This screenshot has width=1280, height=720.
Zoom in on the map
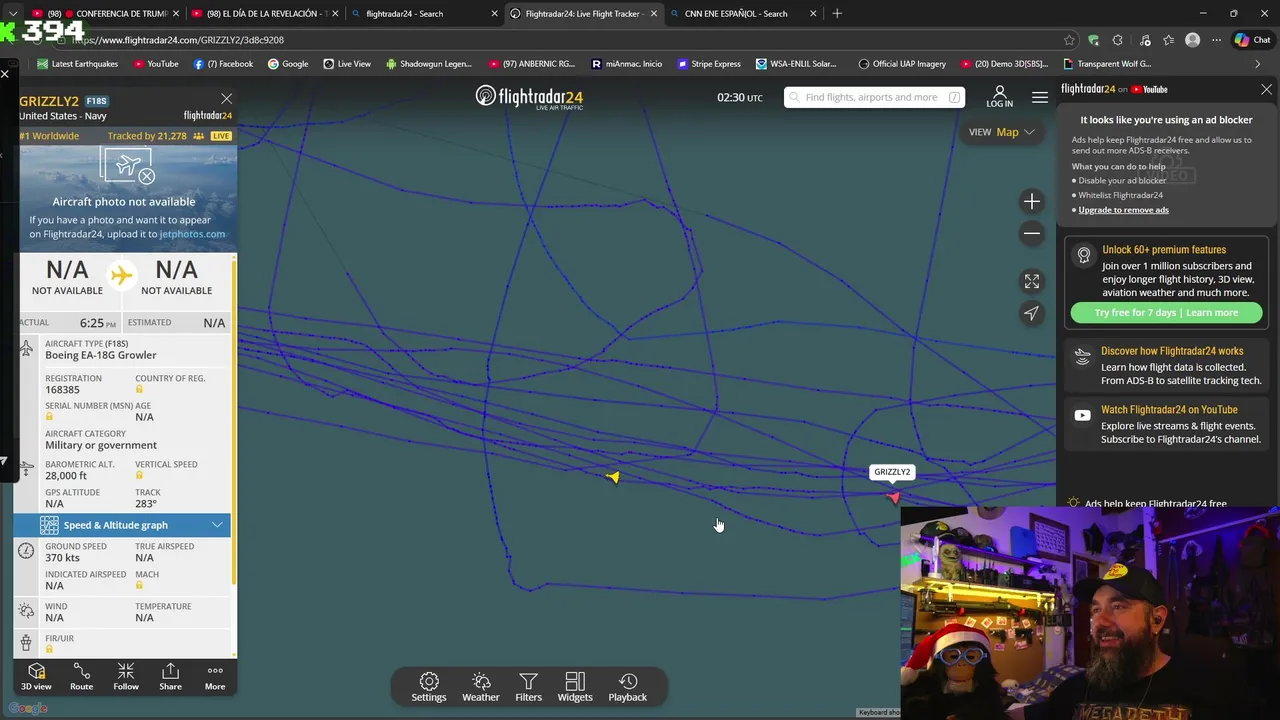click(1032, 201)
